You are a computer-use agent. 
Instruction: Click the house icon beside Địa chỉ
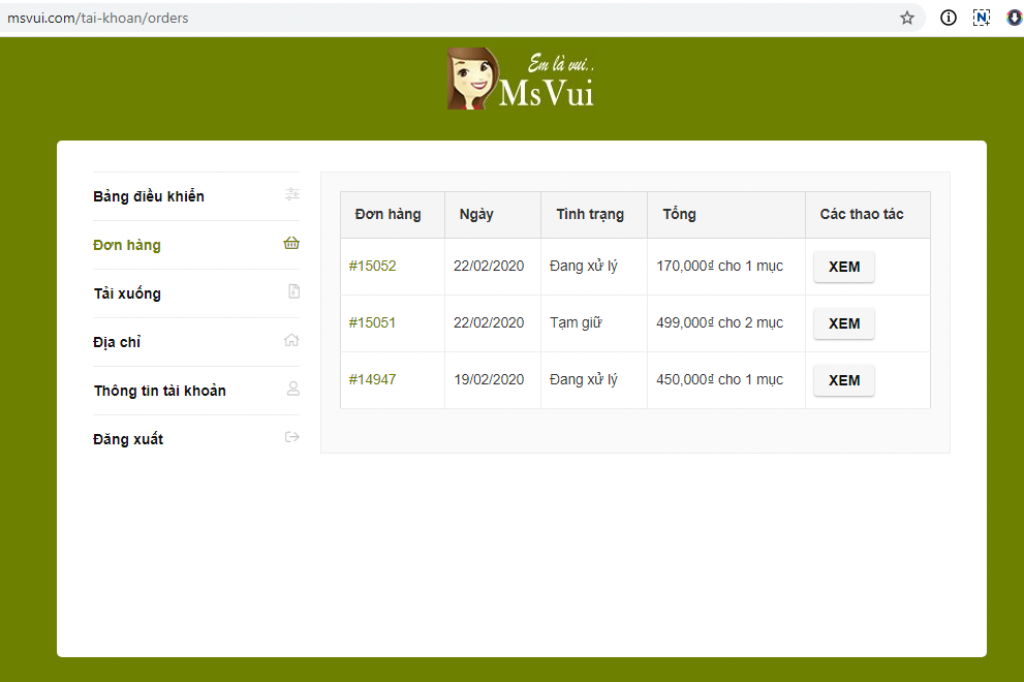click(x=292, y=340)
